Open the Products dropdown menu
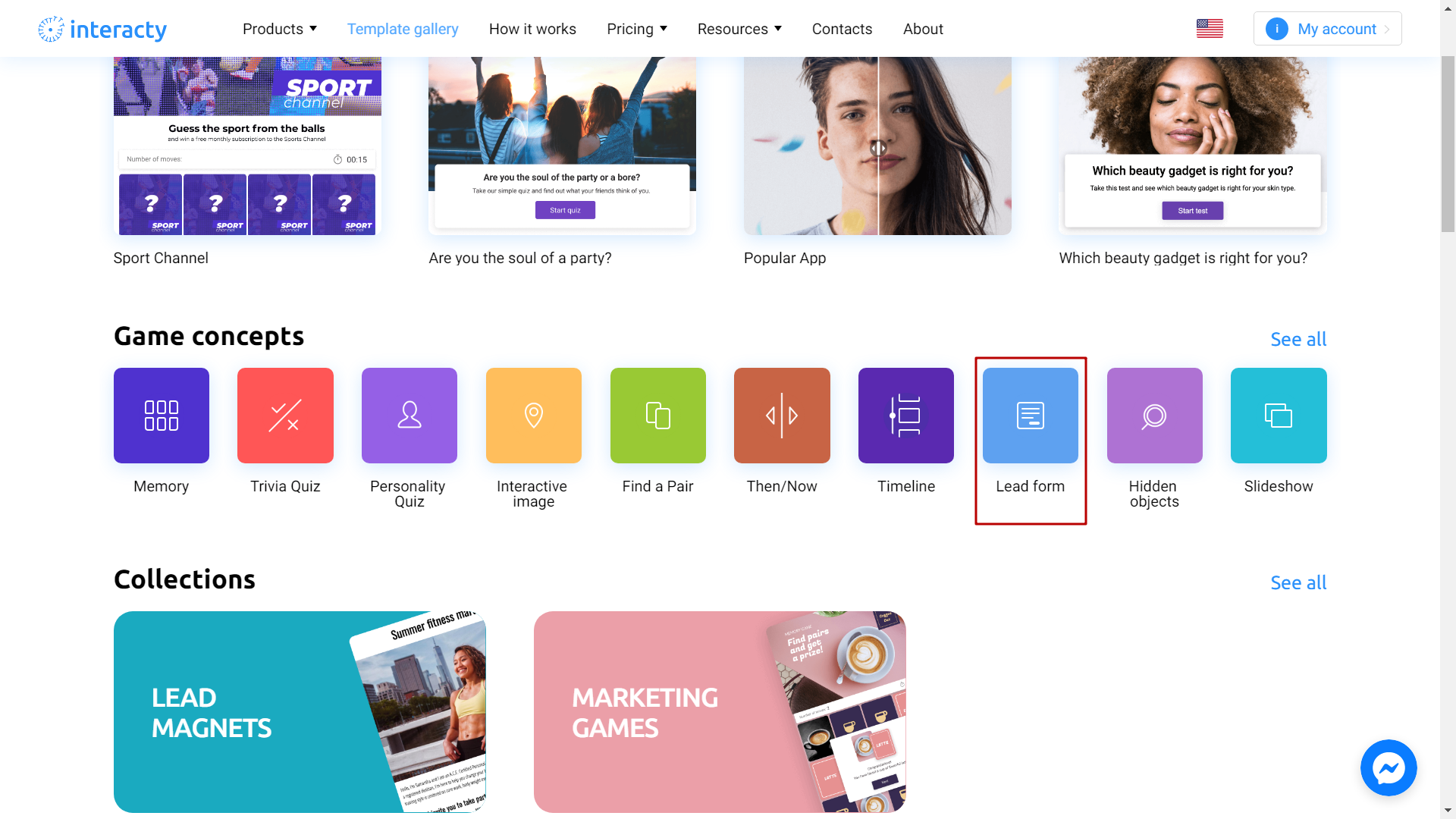Viewport: 1456px width, 819px height. pyautogui.click(x=280, y=28)
